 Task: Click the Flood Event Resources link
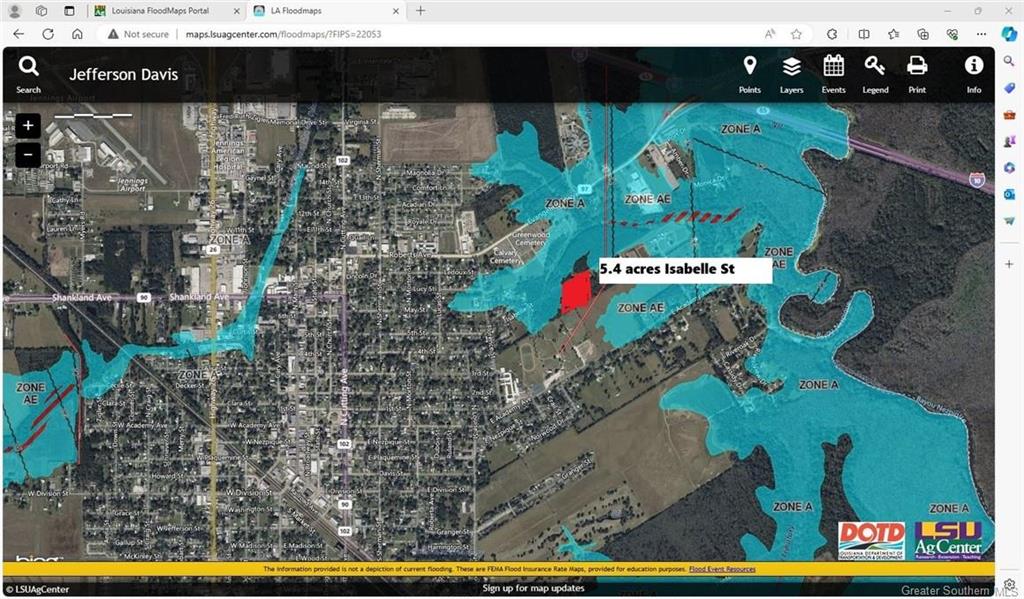[x=721, y=569]
